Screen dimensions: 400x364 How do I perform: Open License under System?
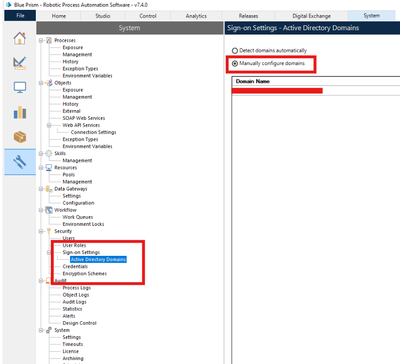(71, 351)
